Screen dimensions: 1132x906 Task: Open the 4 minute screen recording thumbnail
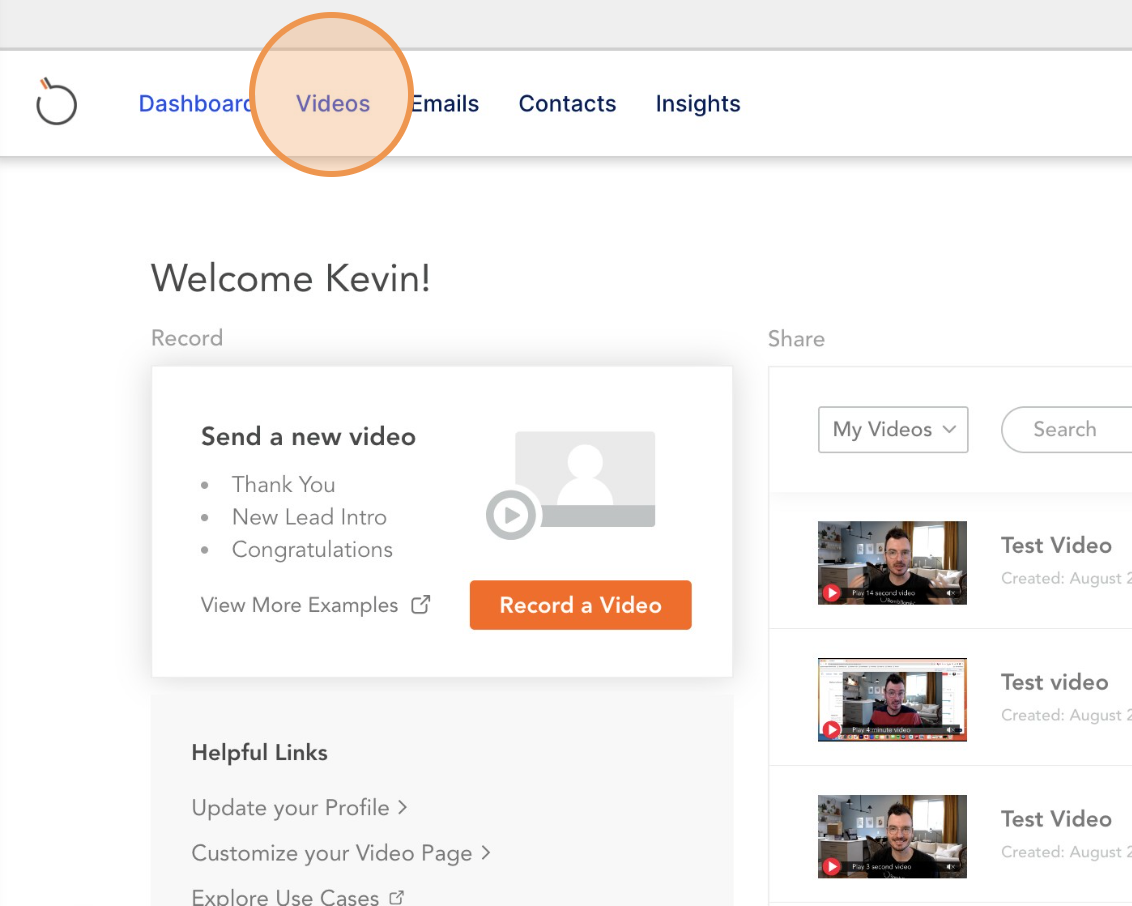tap(892, 699)
